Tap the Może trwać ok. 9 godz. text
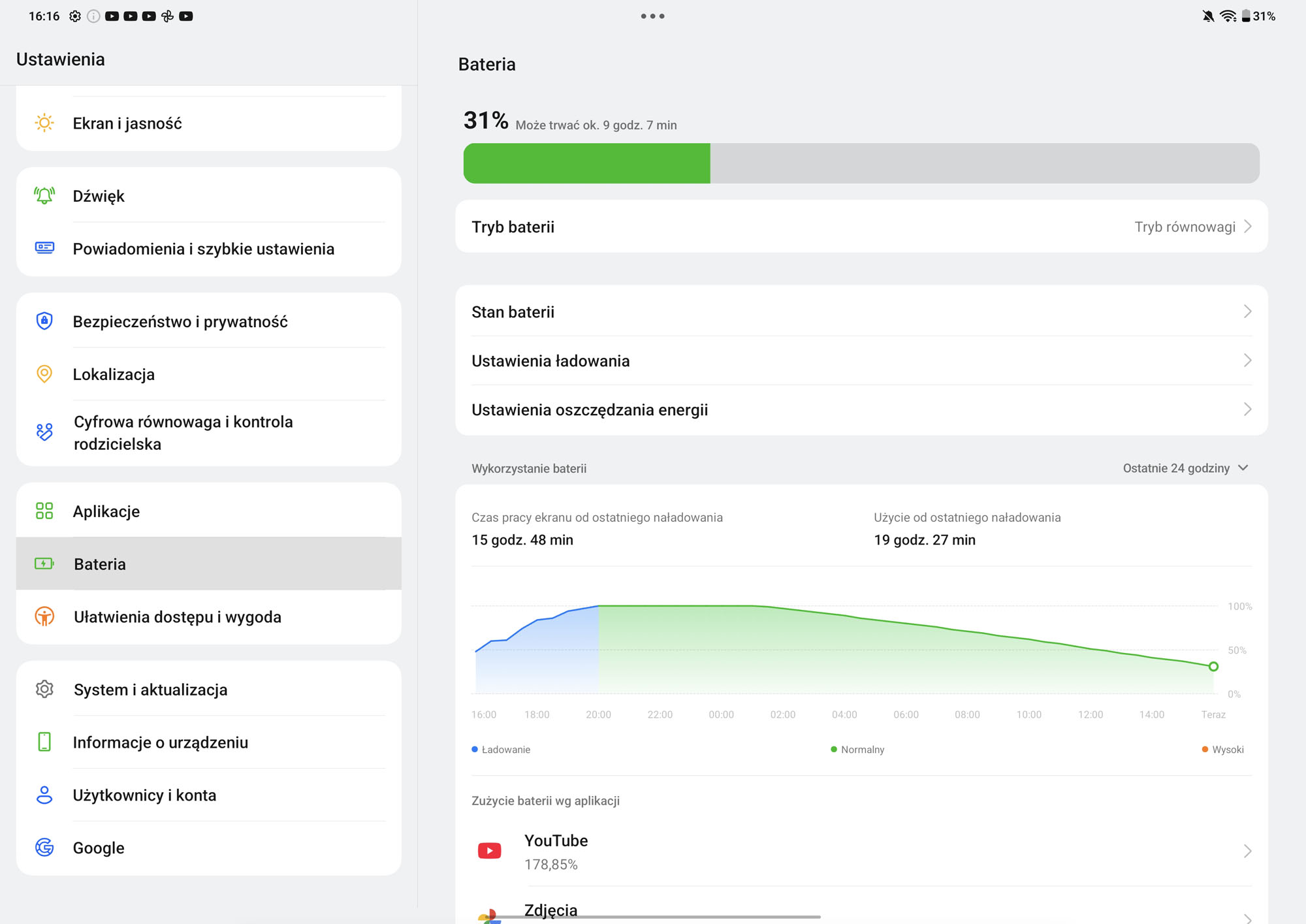The width and height of the screenshot is (1306, 924). point(596,125)
